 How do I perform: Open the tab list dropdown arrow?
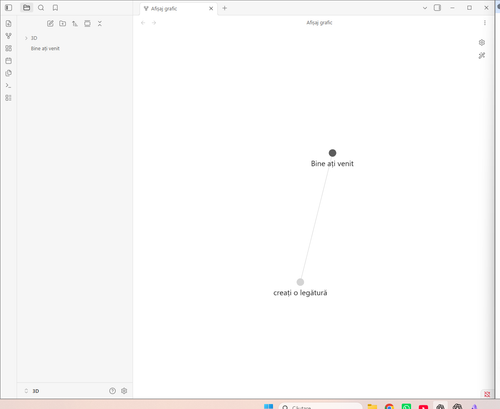pos(425,8)
